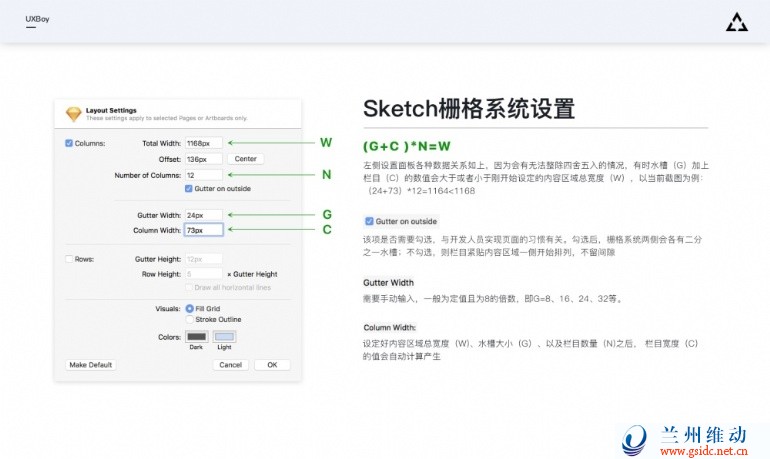Enable the Rows checkbox
Image resolution: width=770 pixels, height=459 pixels.
pos(69,259)
